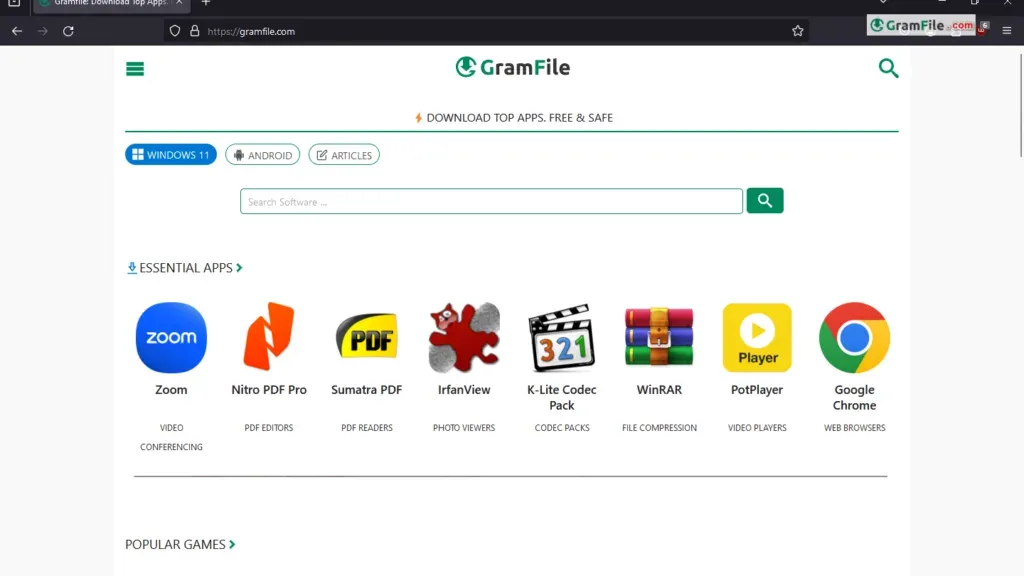Open the WinRAR icon
Image resolution: width=1024 pixels, height=576 pixels.
[659, 337]
